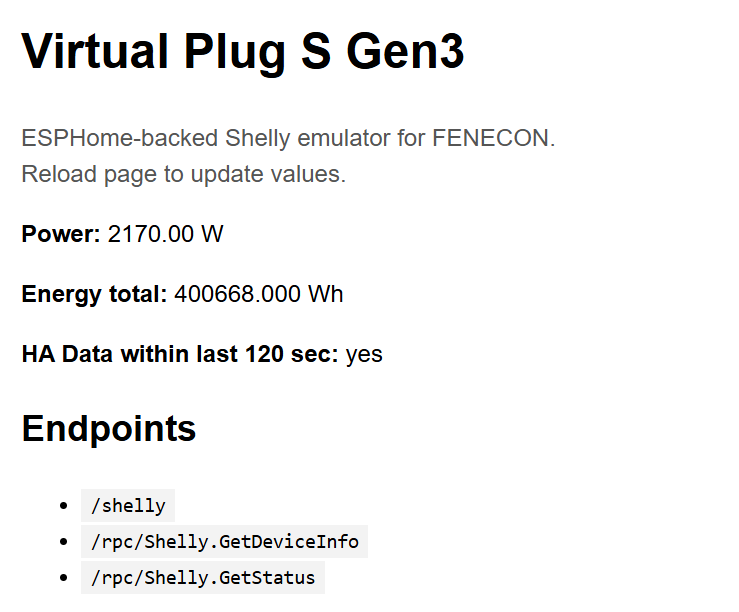Image resolution: width=739 pixels, height=612 pixels.
Task: Click the Endpoints section heading
Action: 108,428
